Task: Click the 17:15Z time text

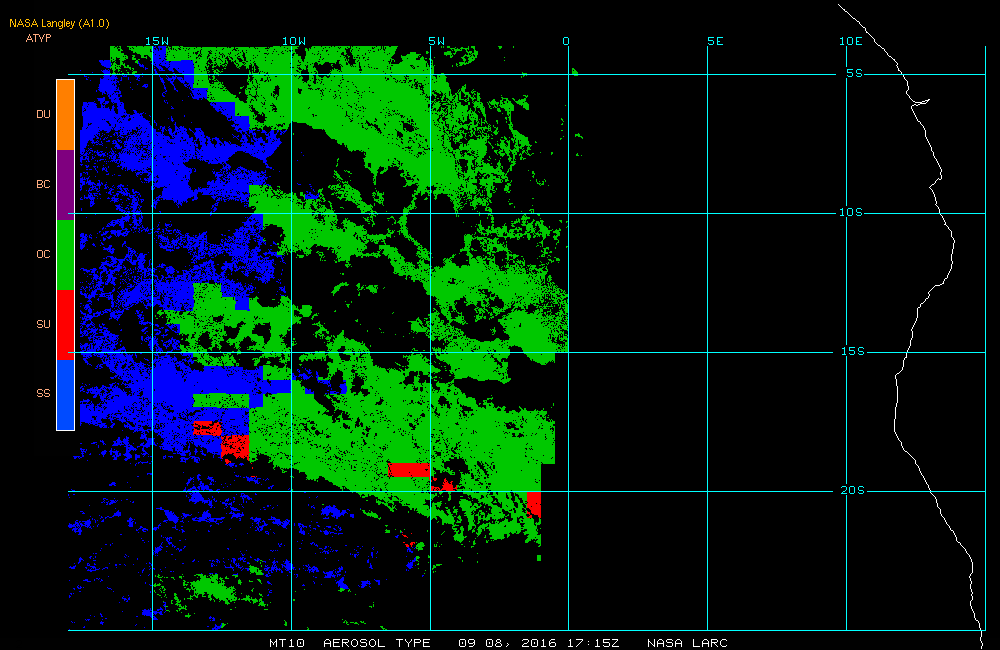Action: click(593, 643)
